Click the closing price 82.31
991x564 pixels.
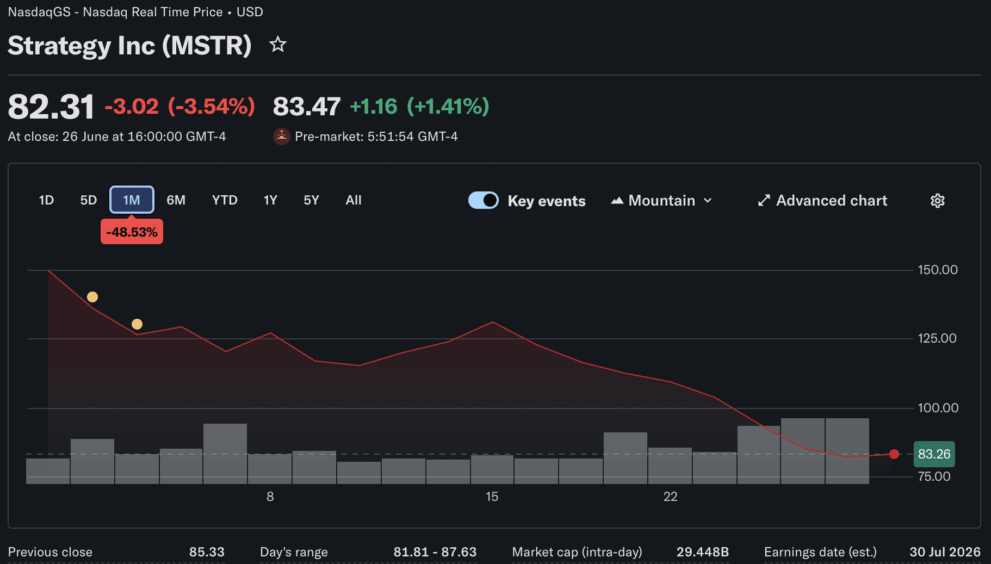[x=51, y=106]
